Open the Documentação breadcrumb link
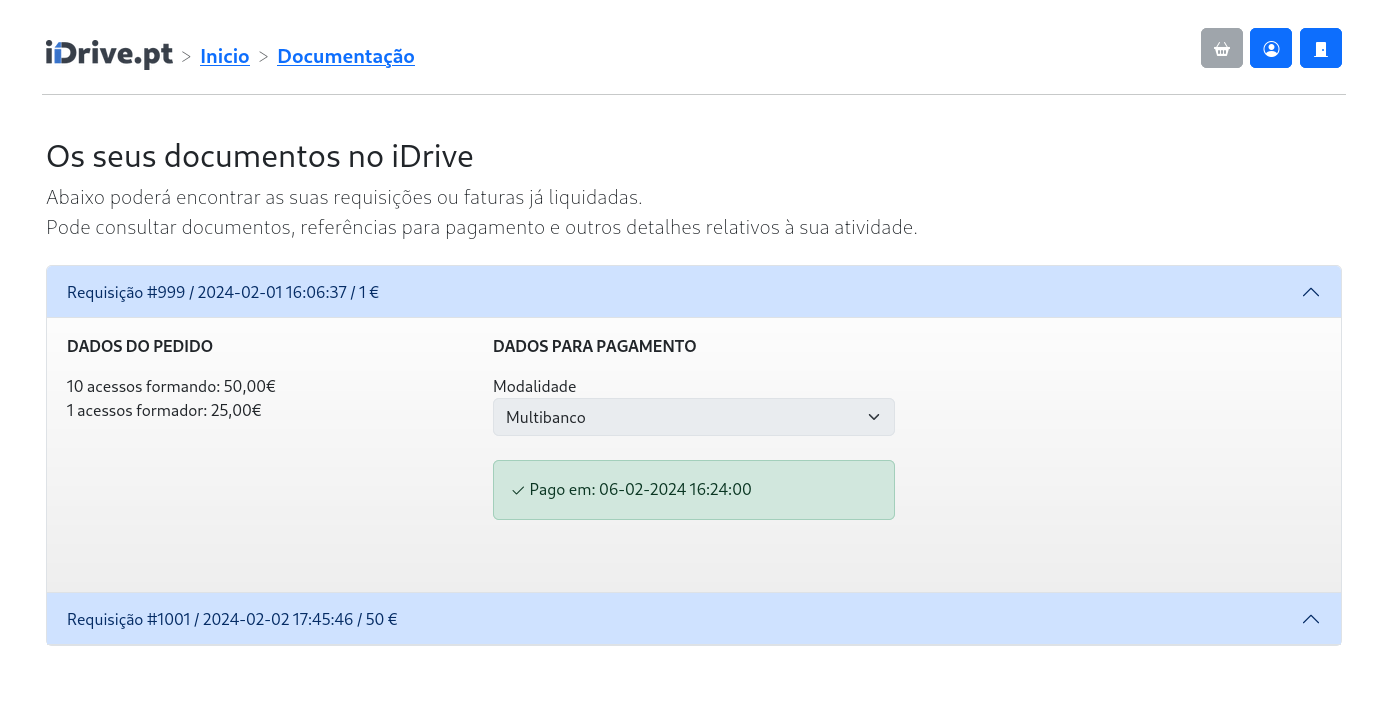Viewport: 1384px width, 701px height. point(345,57)
